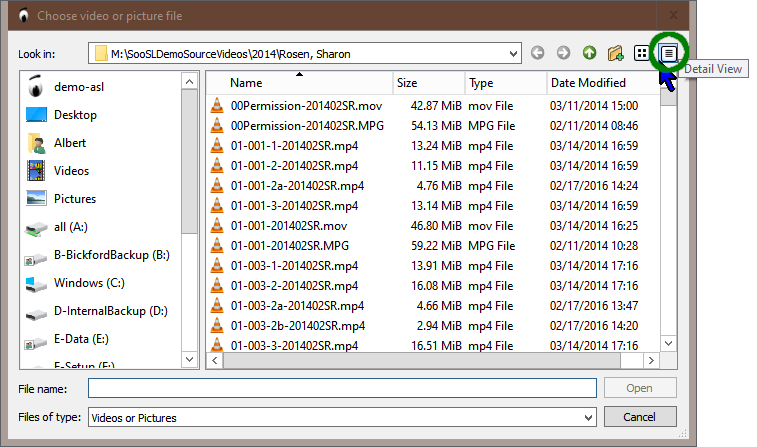Sort files by Type column header
This screenshot has height=447, width=757.
point(506,83)
